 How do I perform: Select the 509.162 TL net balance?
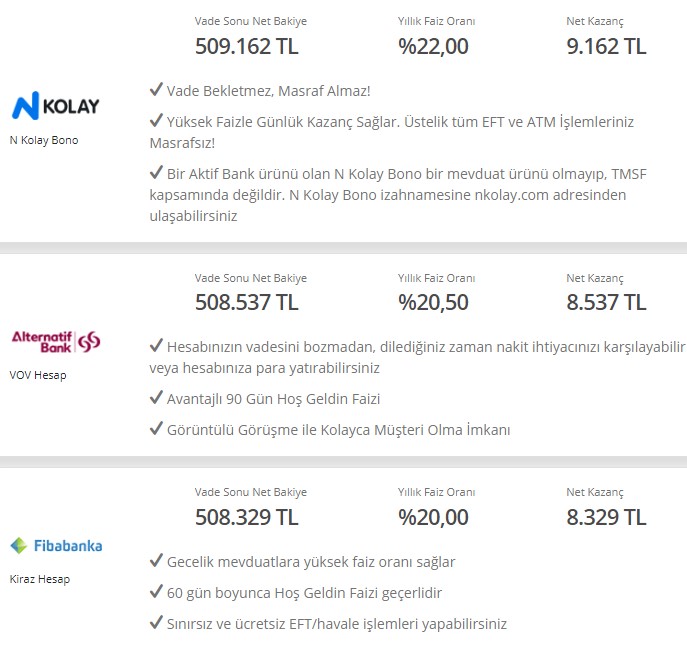247,46
